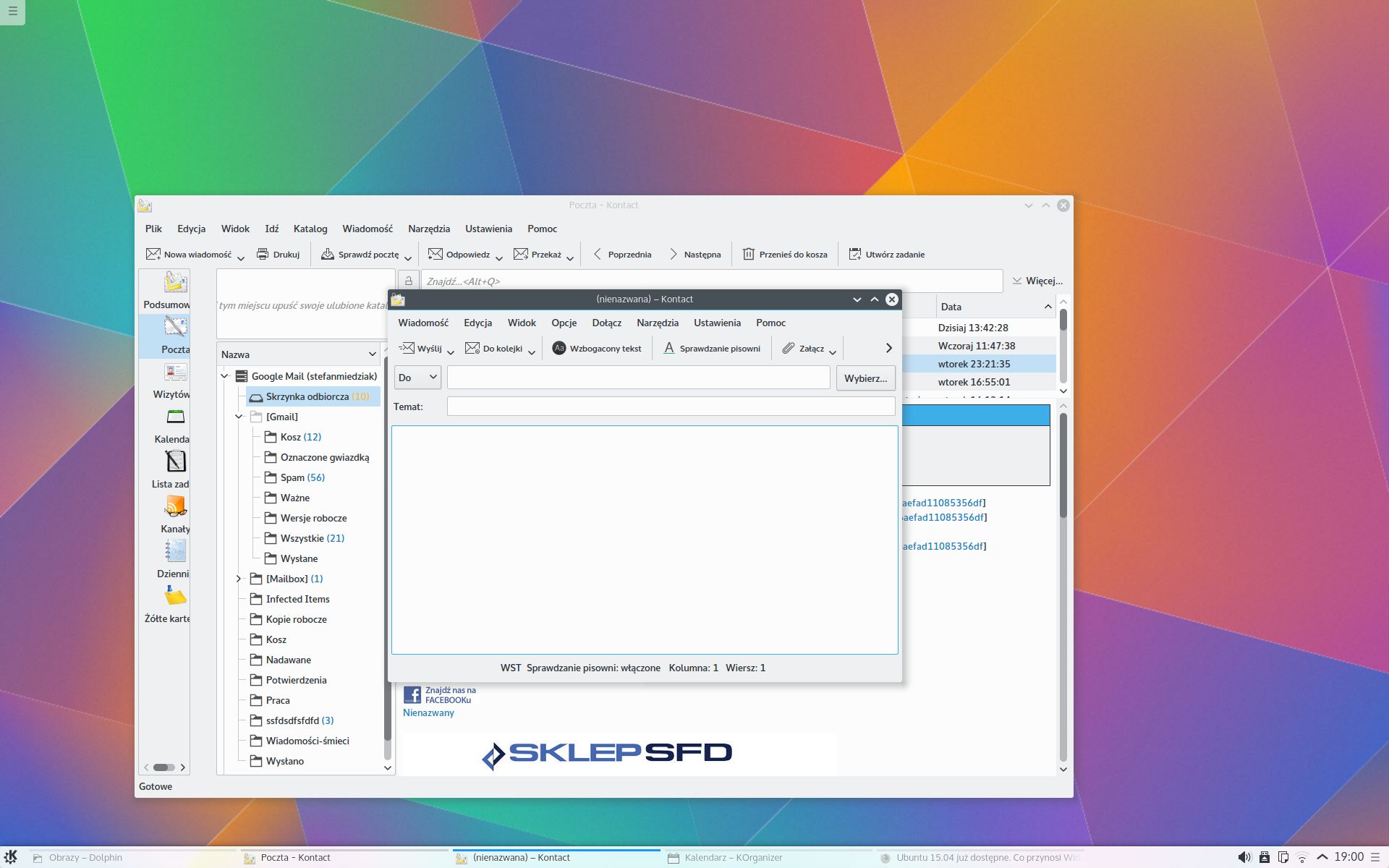Toggle the quick search lock button

tap(408, 281)
